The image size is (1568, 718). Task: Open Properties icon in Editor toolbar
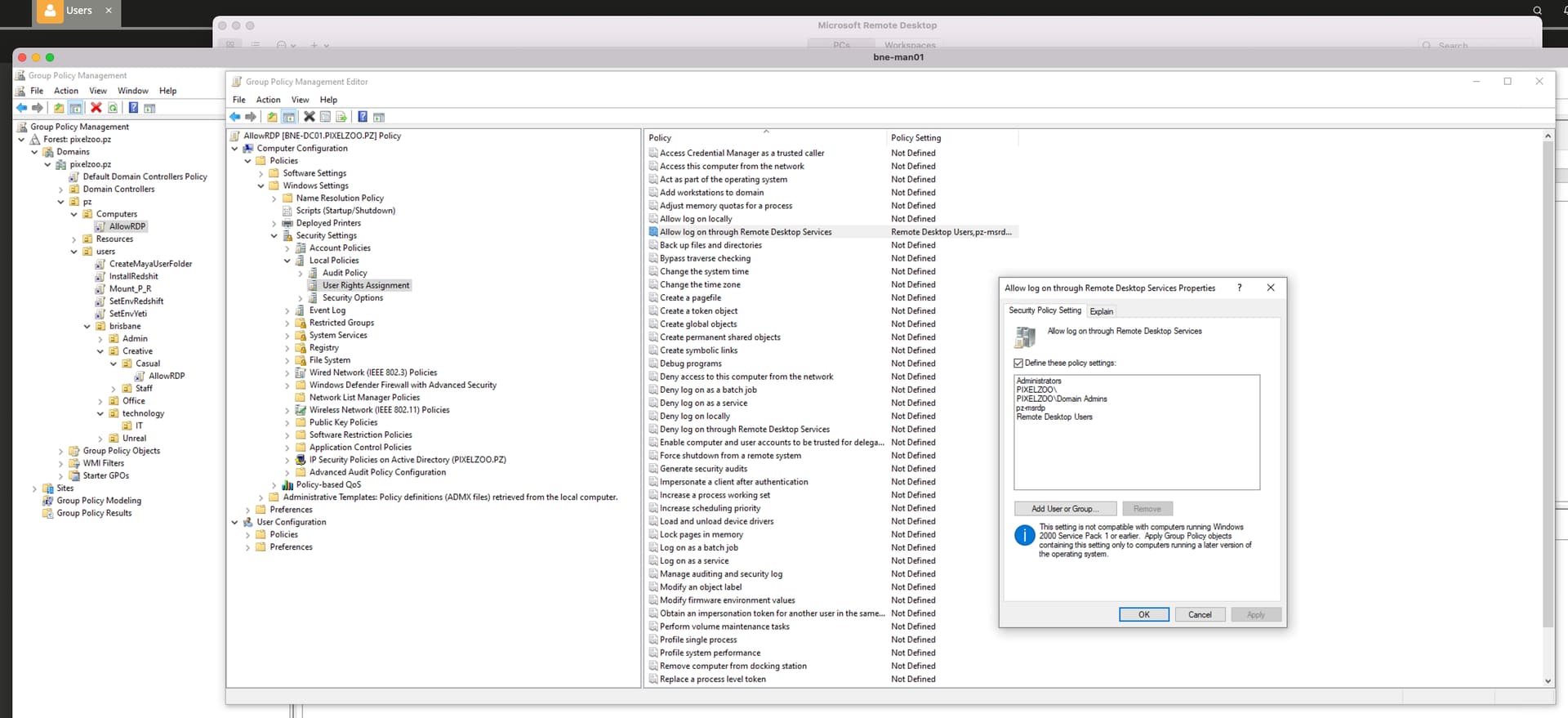pyautogui.click(x=325, y=117)
